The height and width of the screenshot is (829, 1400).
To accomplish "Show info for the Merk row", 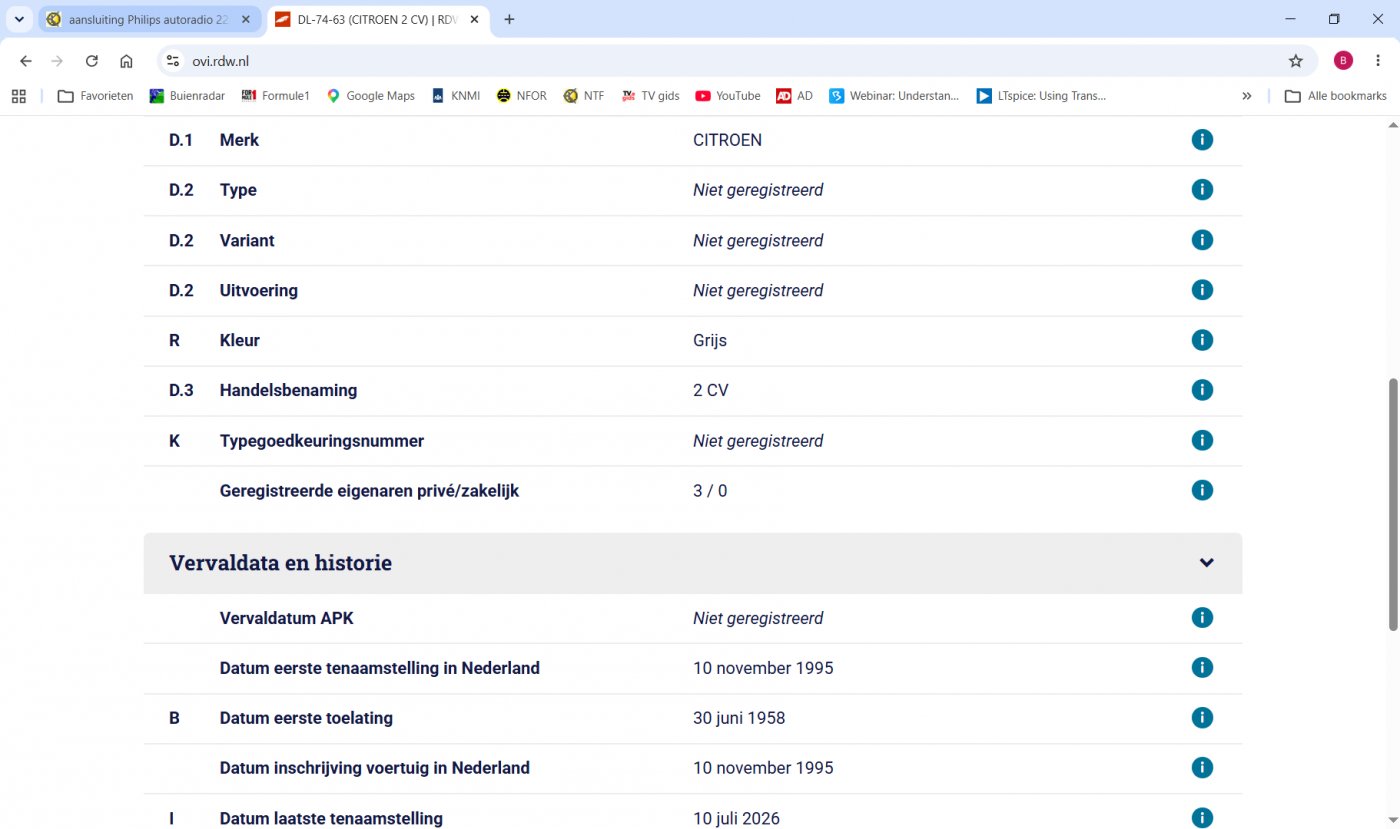I will 1202,140.
